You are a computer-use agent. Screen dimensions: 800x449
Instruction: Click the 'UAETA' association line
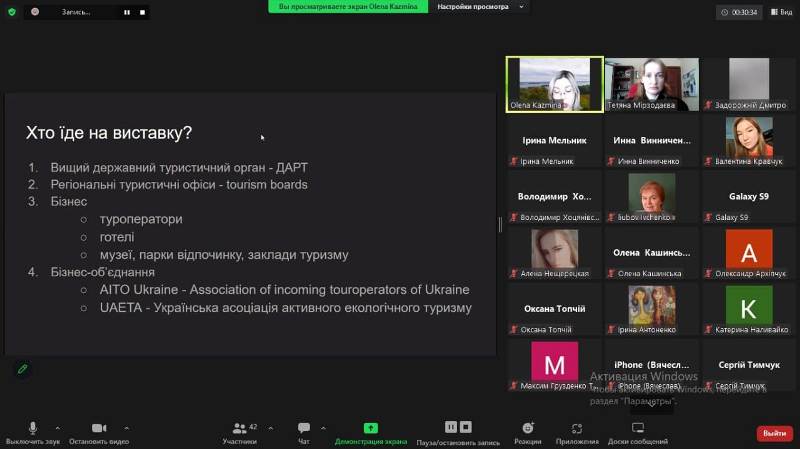coord(286,308)
